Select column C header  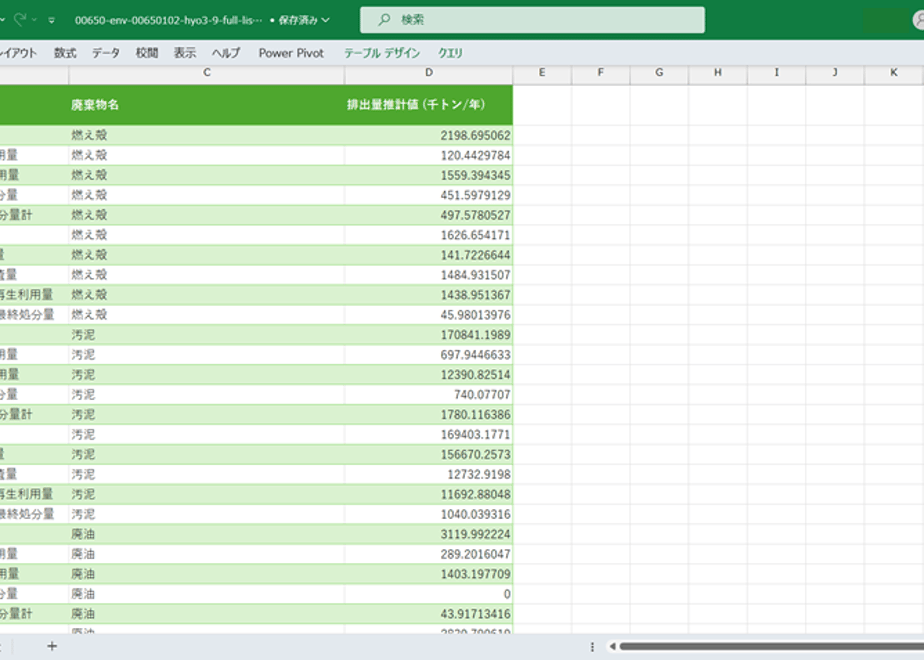click(x=206, y=73)
